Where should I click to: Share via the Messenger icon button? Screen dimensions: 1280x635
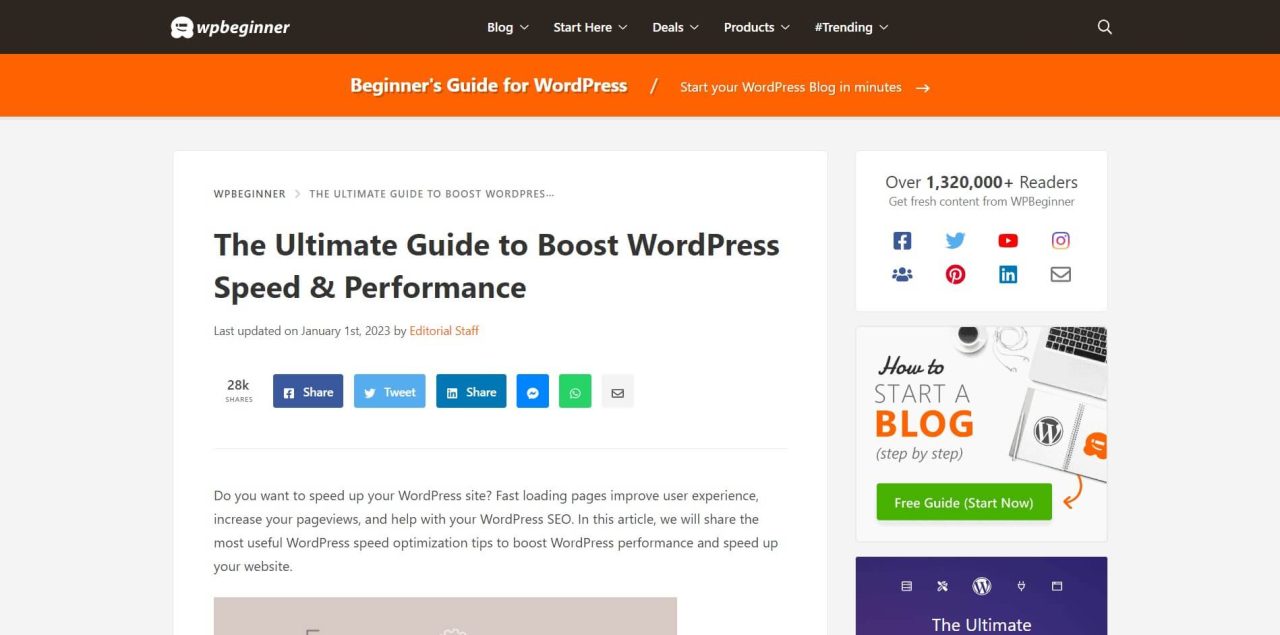pos(533,392)
